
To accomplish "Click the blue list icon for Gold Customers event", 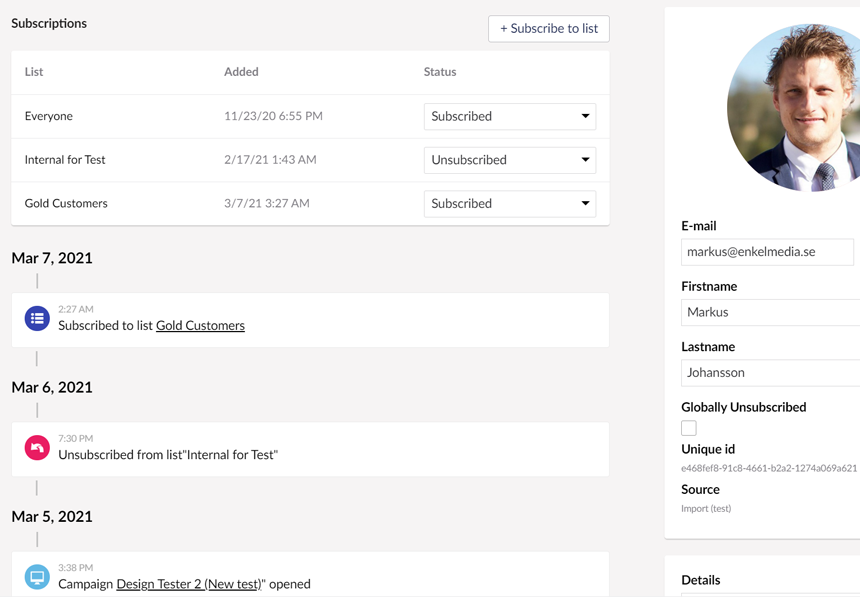I will point(37,319).
